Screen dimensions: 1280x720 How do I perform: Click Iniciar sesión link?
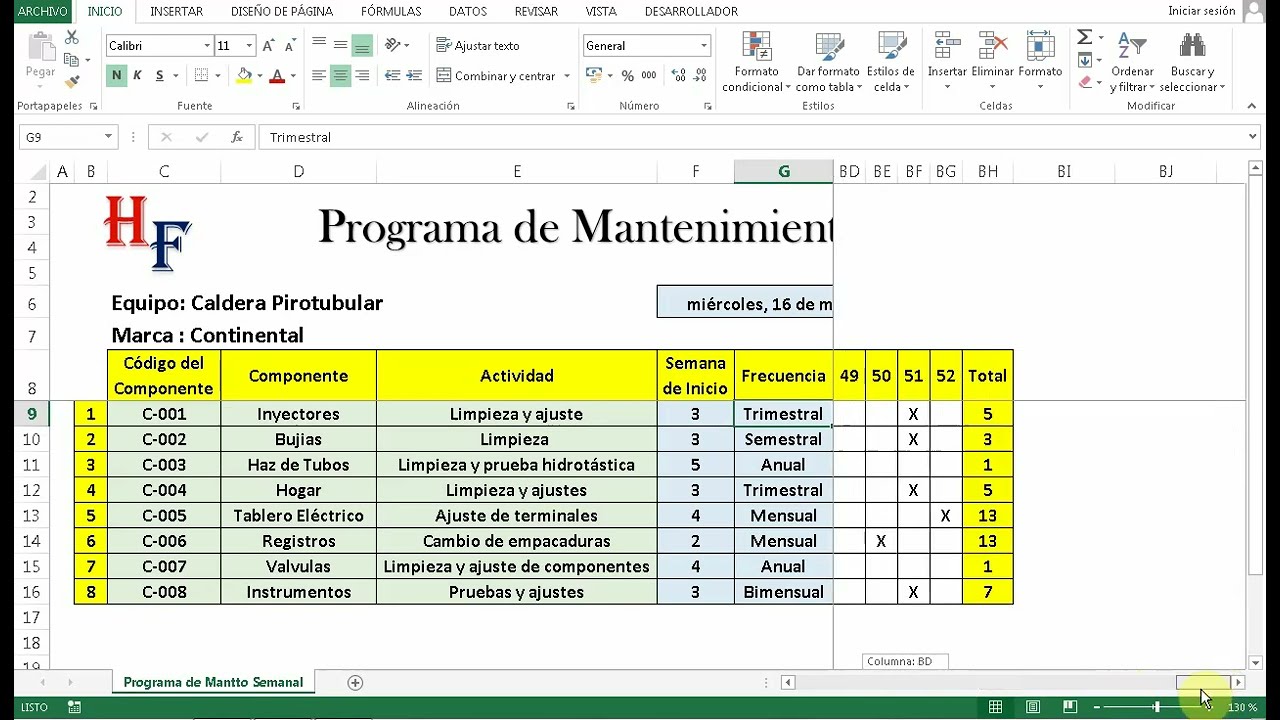tap(1202, 11)
